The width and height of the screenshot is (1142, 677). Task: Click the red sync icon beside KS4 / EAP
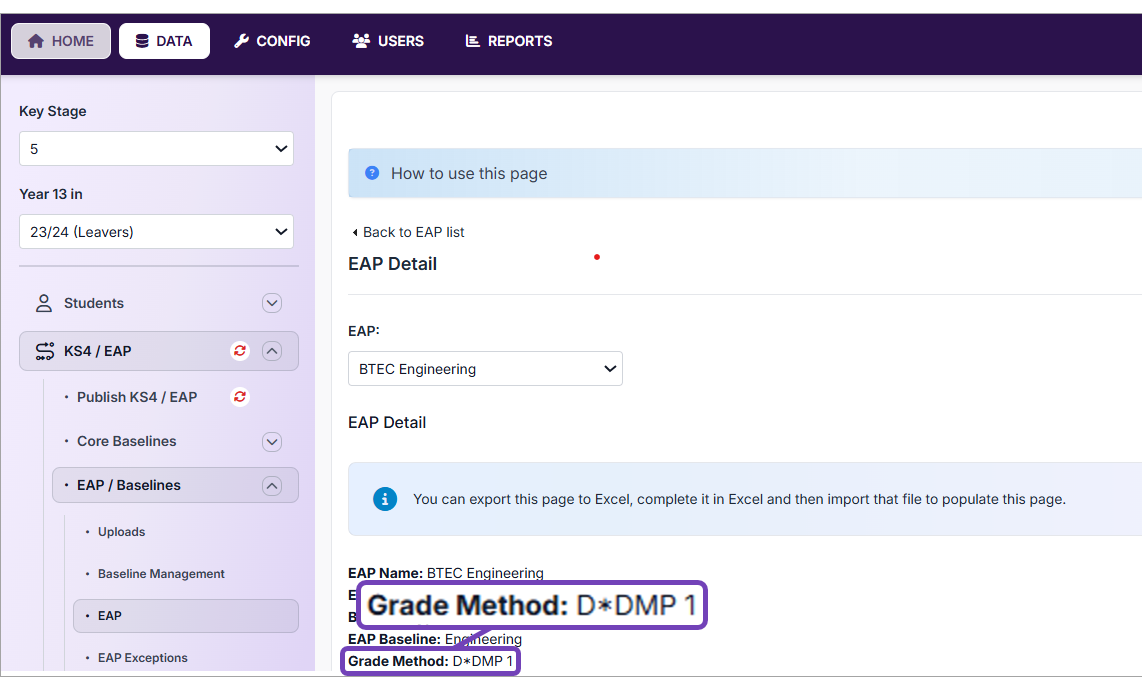[239, 351]
